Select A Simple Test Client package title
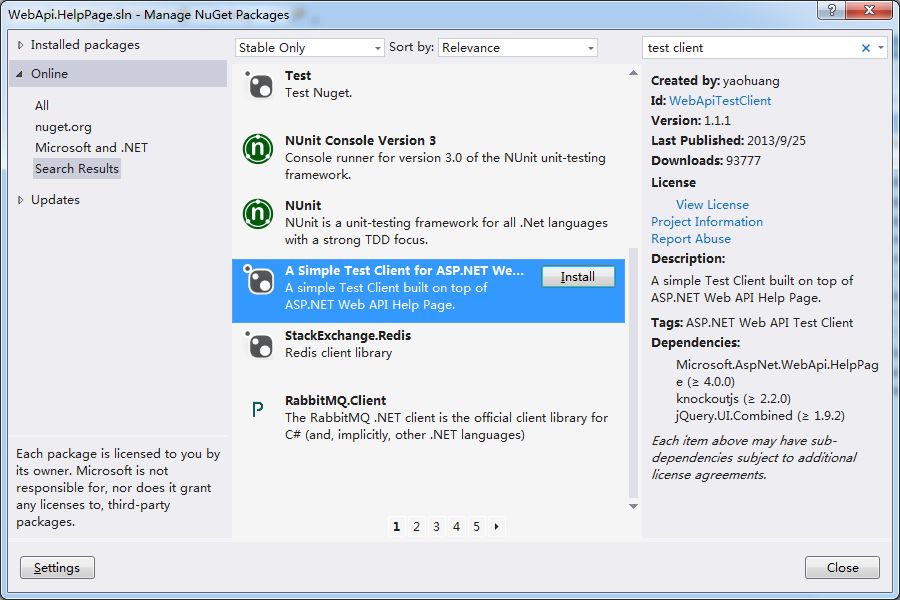 coord(404,270)
